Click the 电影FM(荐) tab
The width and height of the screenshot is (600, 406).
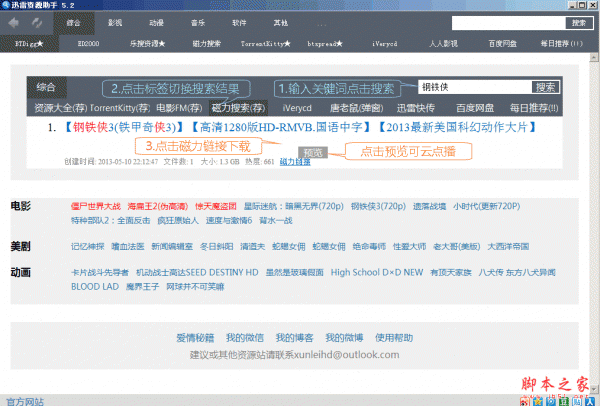tap(179, 108)
